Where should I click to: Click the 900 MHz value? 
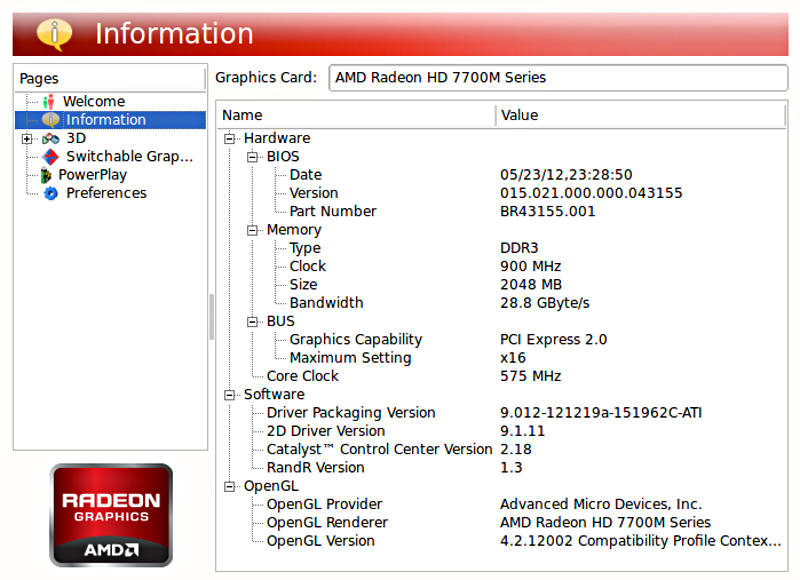click(531, 267)
